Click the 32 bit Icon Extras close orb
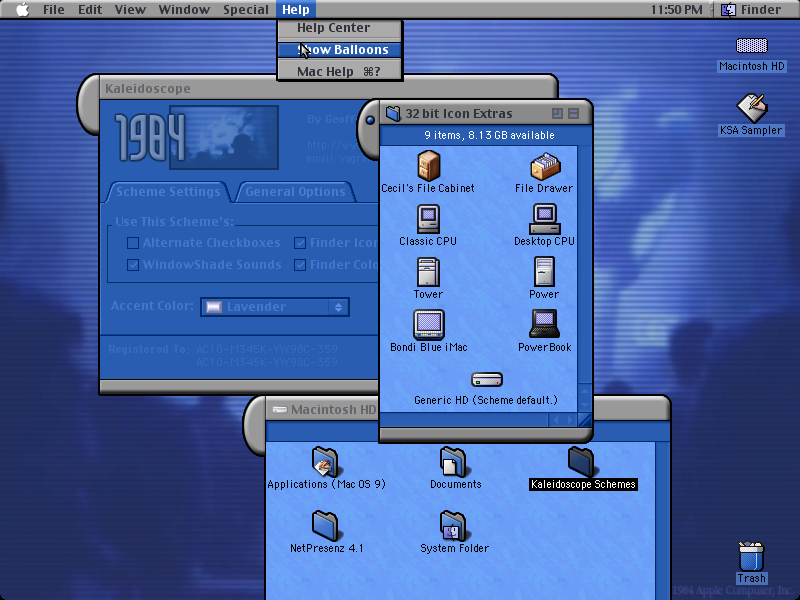Screen dimensions: 800x600 click(370, 120)
